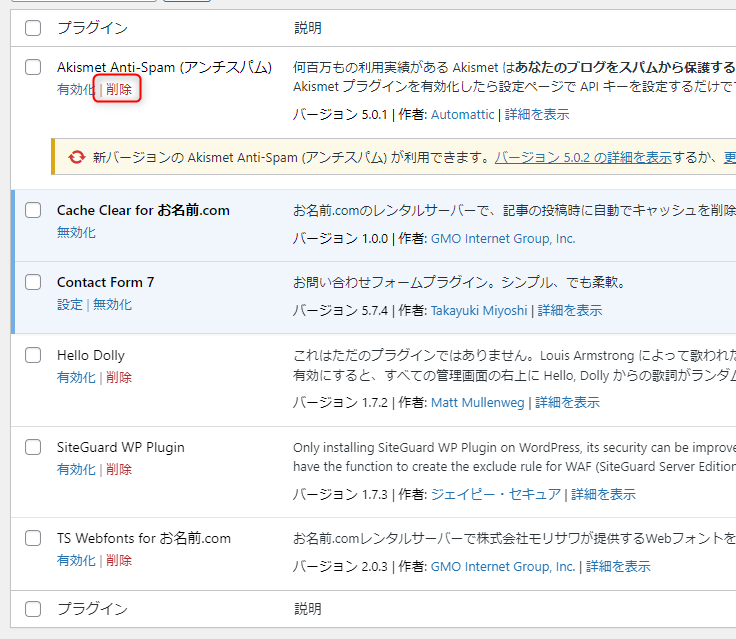Delete TS Webfonts for お名前.com via 削除
The image size is (736, 639).
point(119,561)
